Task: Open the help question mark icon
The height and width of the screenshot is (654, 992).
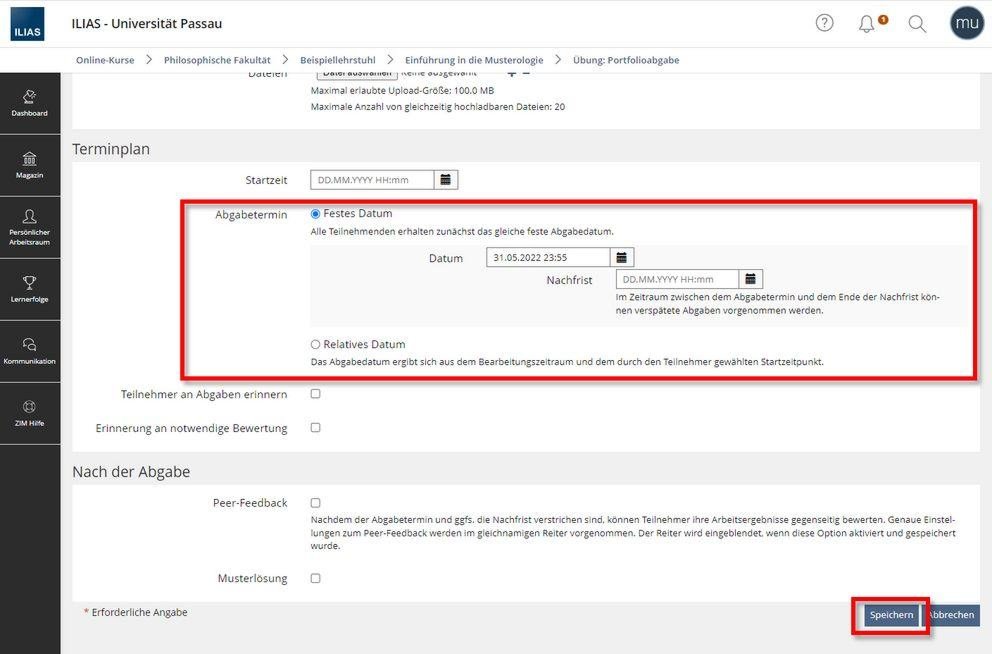Action: tap(824, 23)
